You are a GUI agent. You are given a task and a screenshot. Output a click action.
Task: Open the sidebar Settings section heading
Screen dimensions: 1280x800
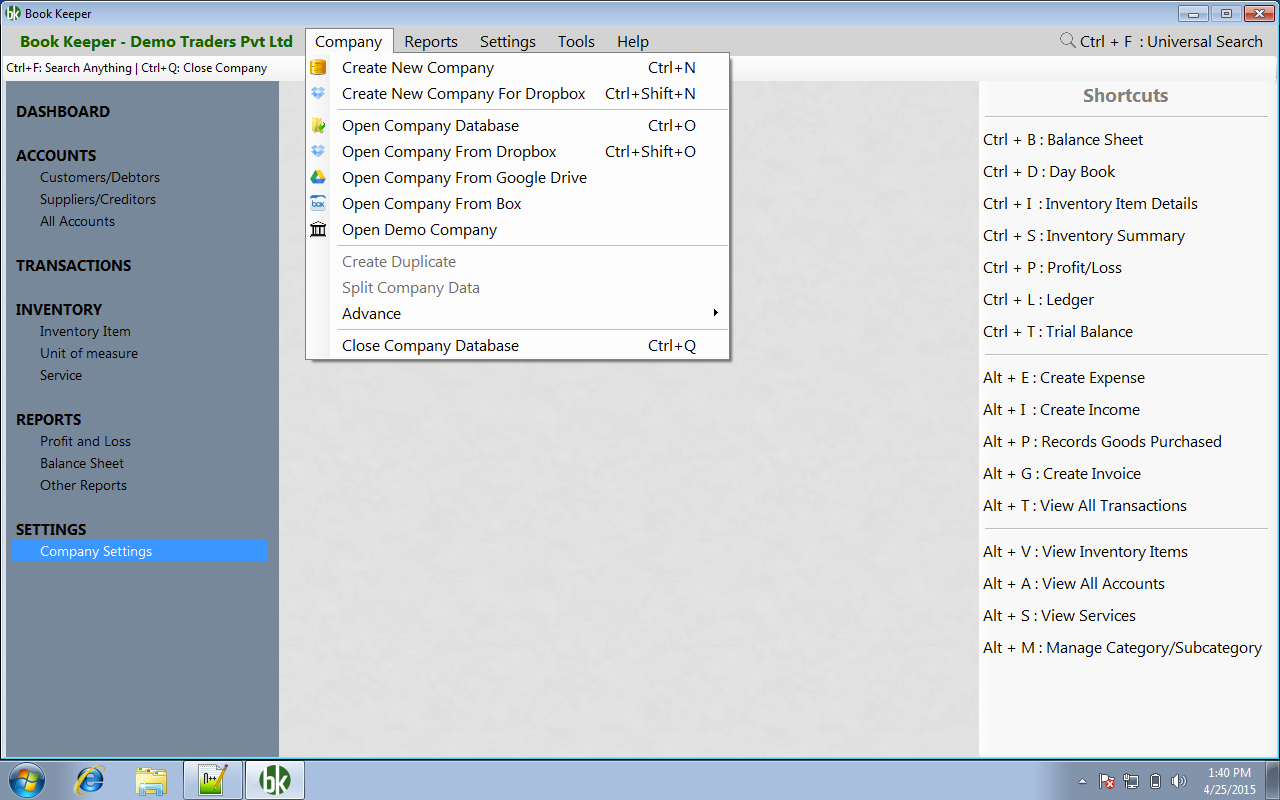51,530
